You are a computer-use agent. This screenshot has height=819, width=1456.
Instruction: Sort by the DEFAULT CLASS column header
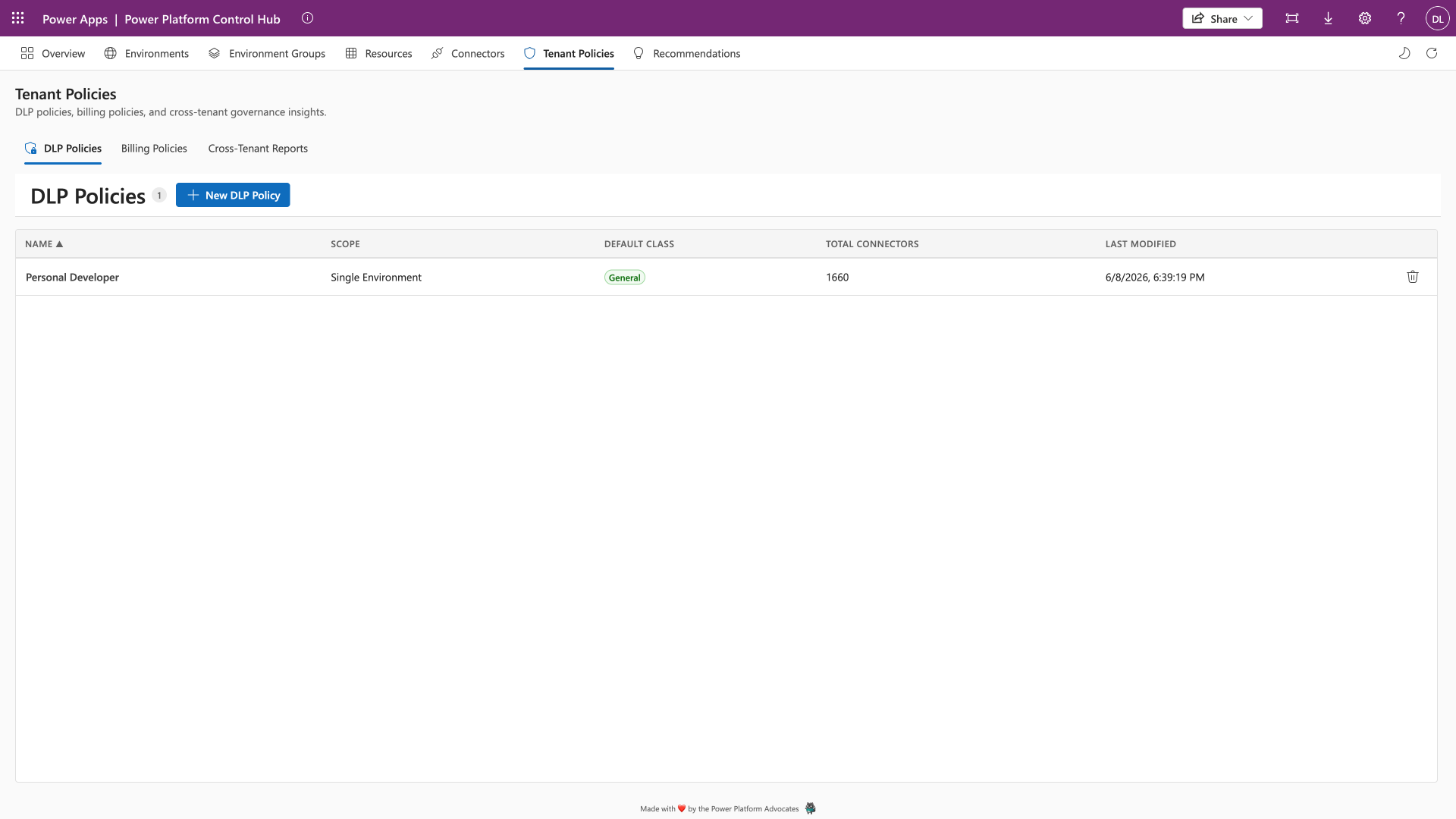(639, 244)
